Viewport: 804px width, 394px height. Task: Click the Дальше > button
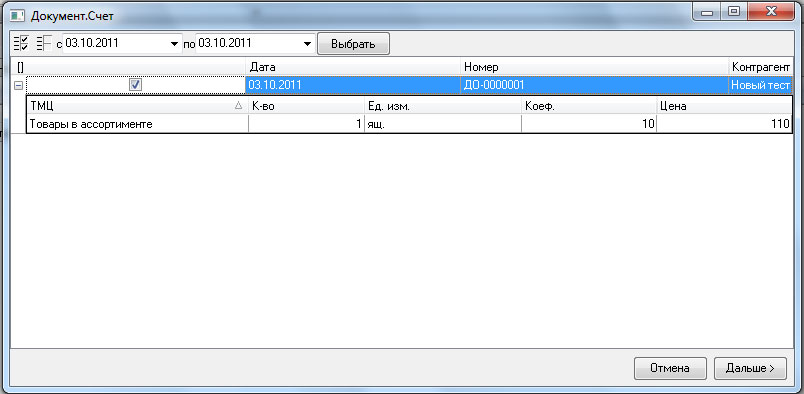pos(750,368)
